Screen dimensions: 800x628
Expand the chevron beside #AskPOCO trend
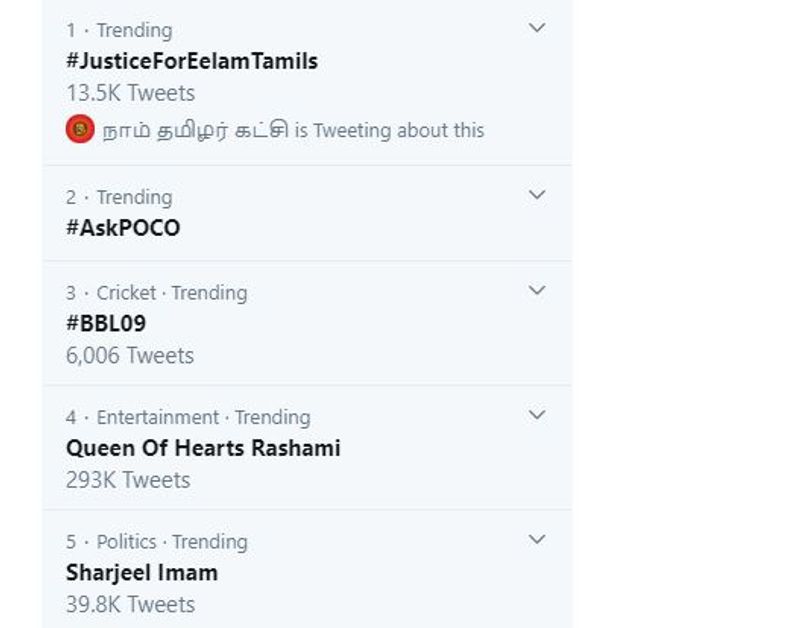pos(537,195)
